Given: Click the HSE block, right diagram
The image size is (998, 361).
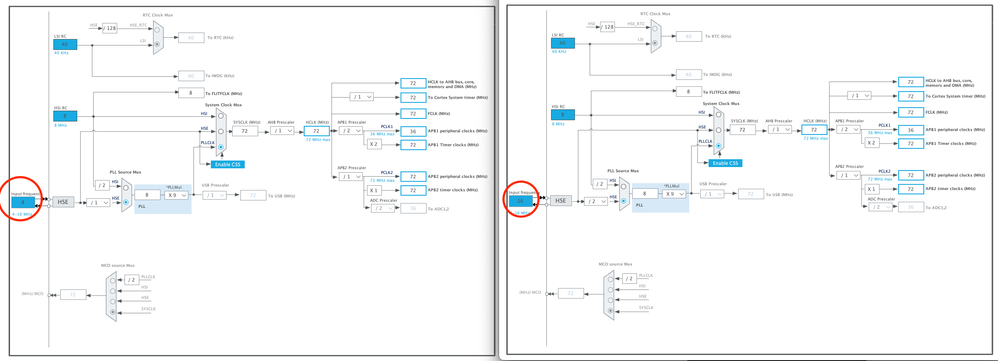Looking at the screenshot, I should (560, 201).
